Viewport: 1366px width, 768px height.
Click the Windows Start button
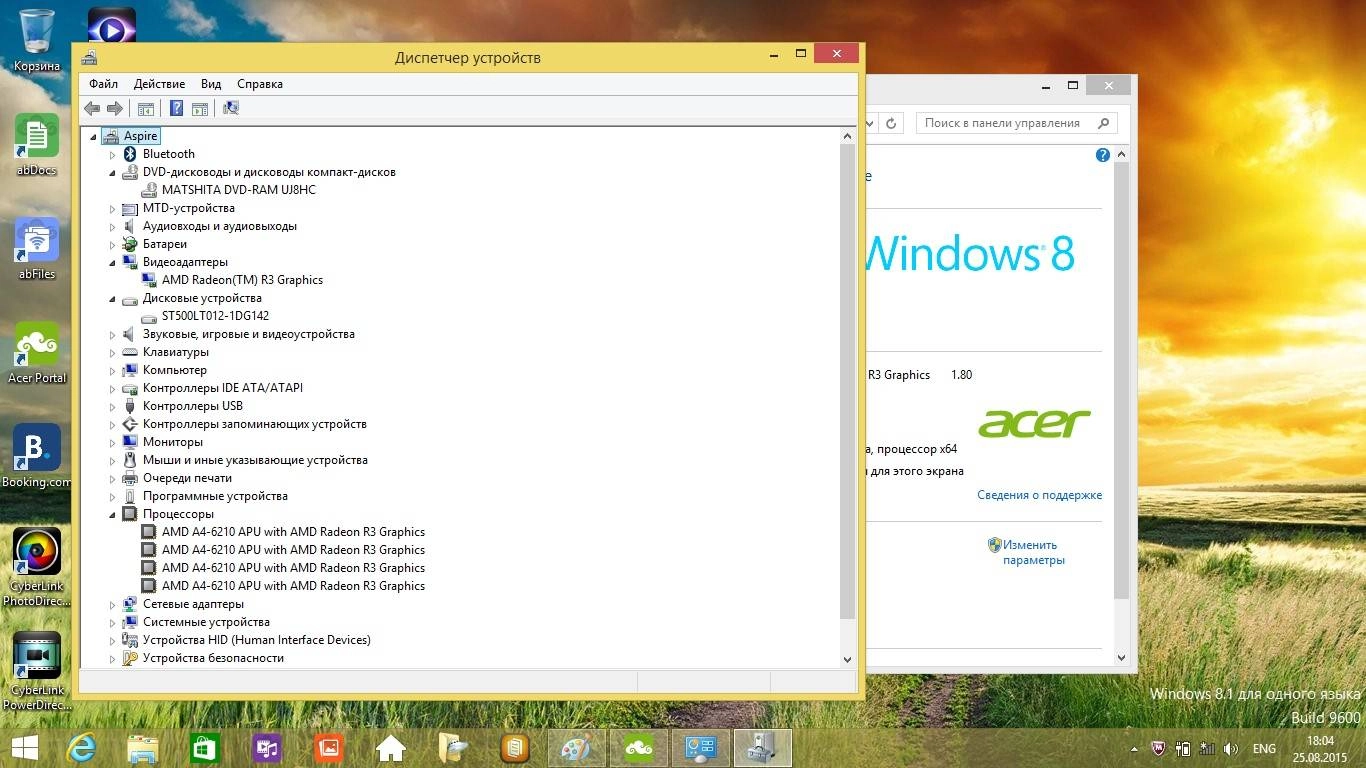(25, 748)
